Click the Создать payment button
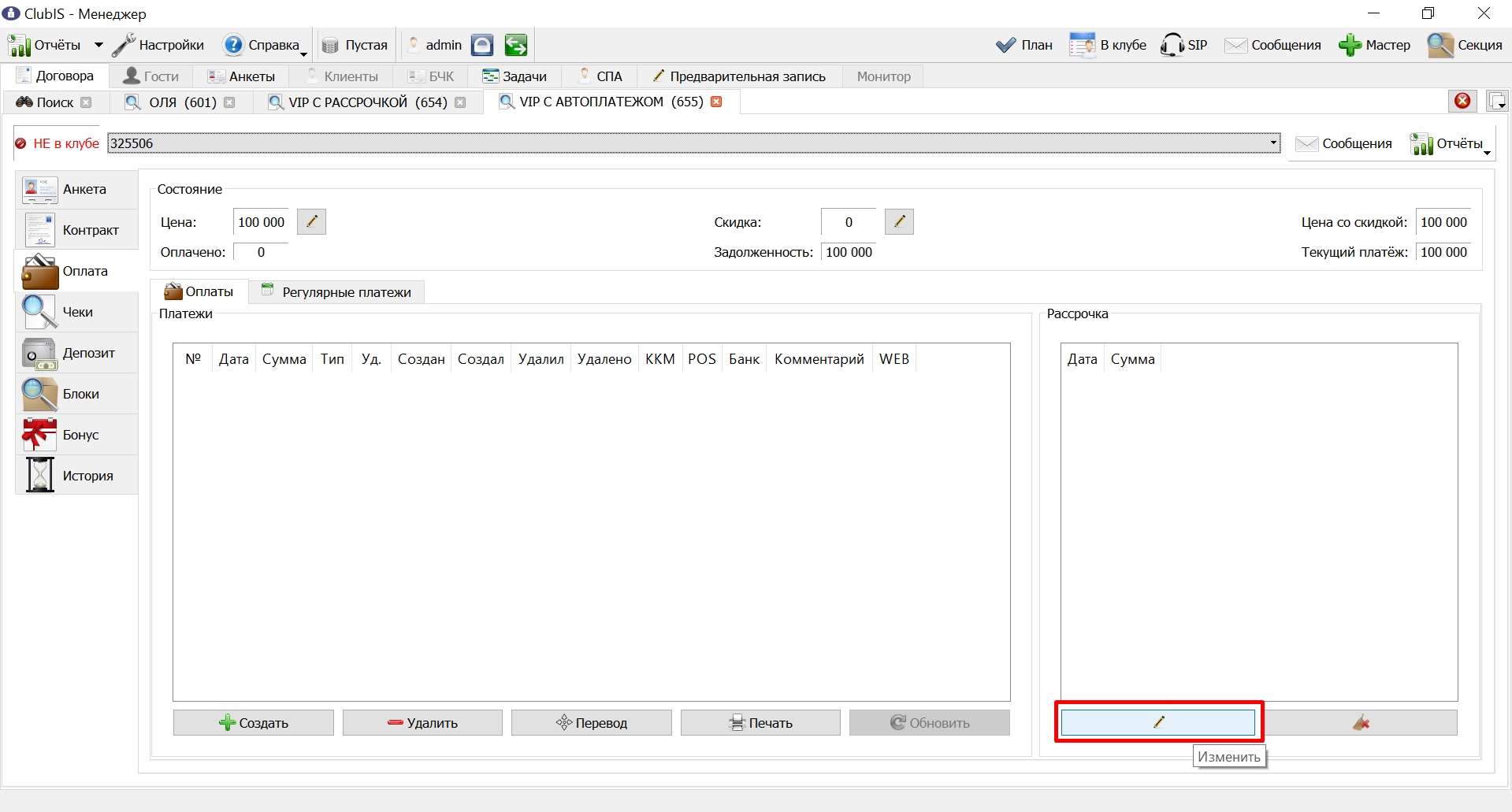The width and height of the screenshot is (1512, 812). click(254, 723)
